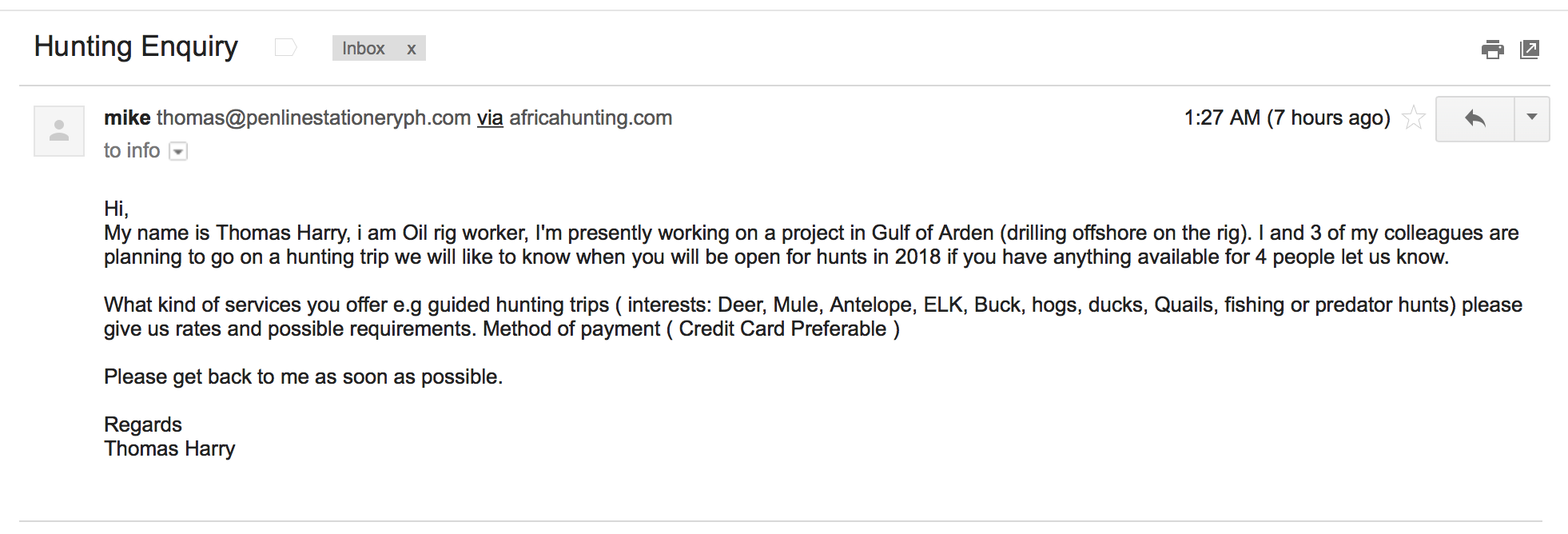Click the "Please get back to me" line
Viewport: 1568px width, 534px height.
click(x=304, y=377)
